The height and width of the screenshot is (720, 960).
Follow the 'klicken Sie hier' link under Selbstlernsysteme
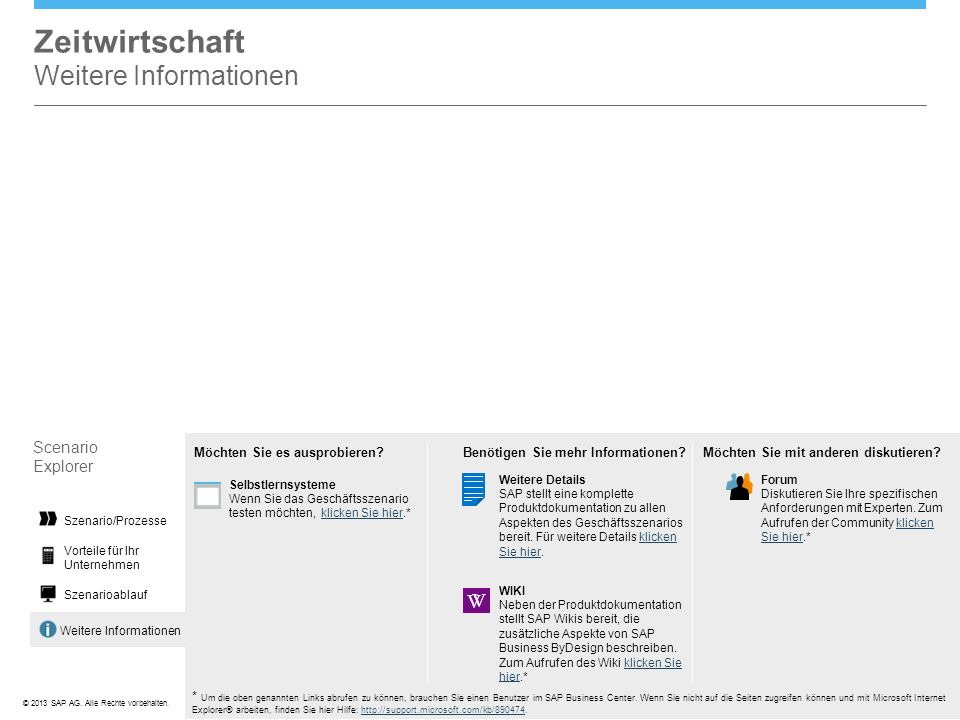tap(362, 513)
